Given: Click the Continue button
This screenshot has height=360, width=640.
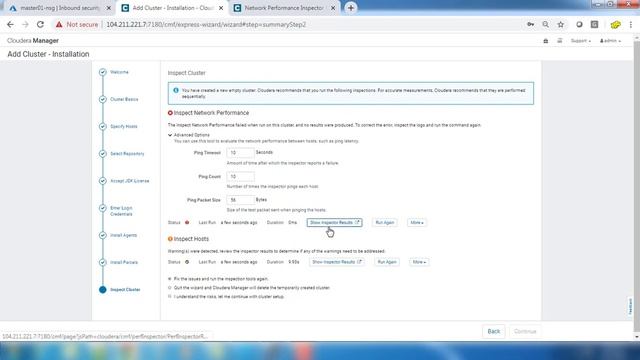Looking at the screenshot, I should (x=525, y=331).
